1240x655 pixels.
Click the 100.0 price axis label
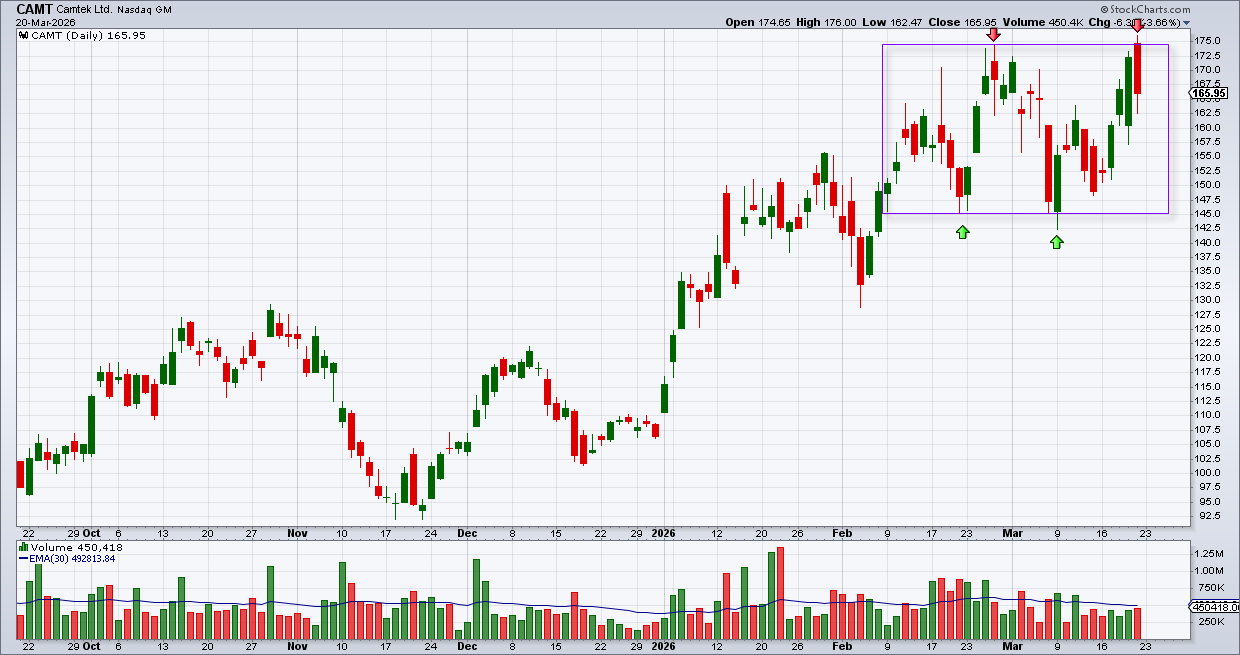pos(1208,473)
